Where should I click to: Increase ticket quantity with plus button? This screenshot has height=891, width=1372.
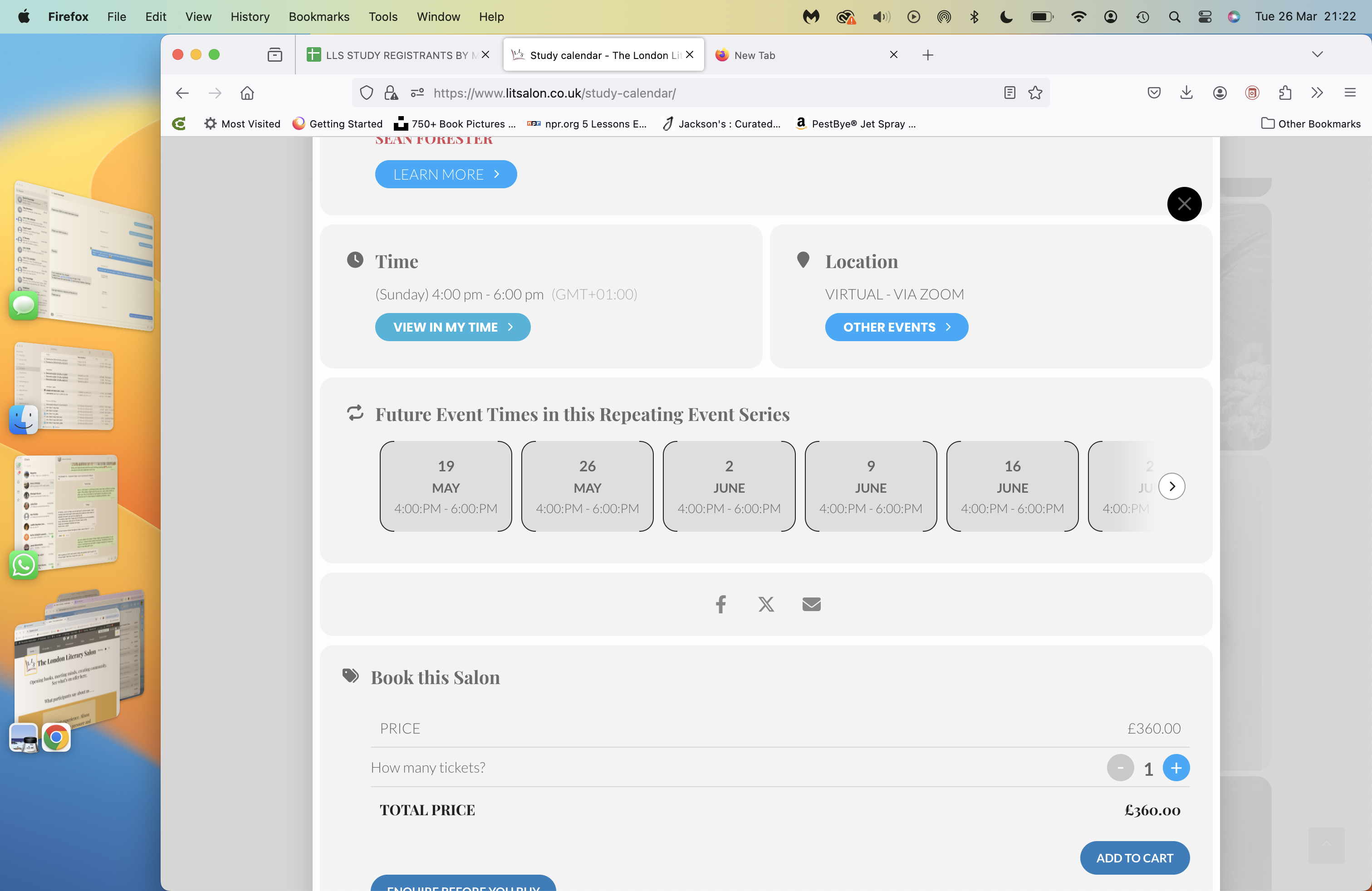coord(1176,768)
